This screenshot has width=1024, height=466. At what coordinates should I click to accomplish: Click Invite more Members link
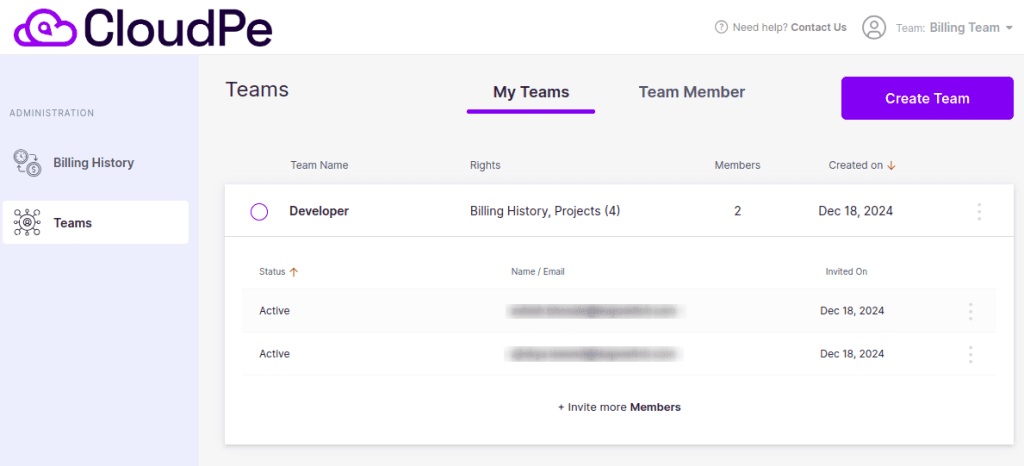619,407
